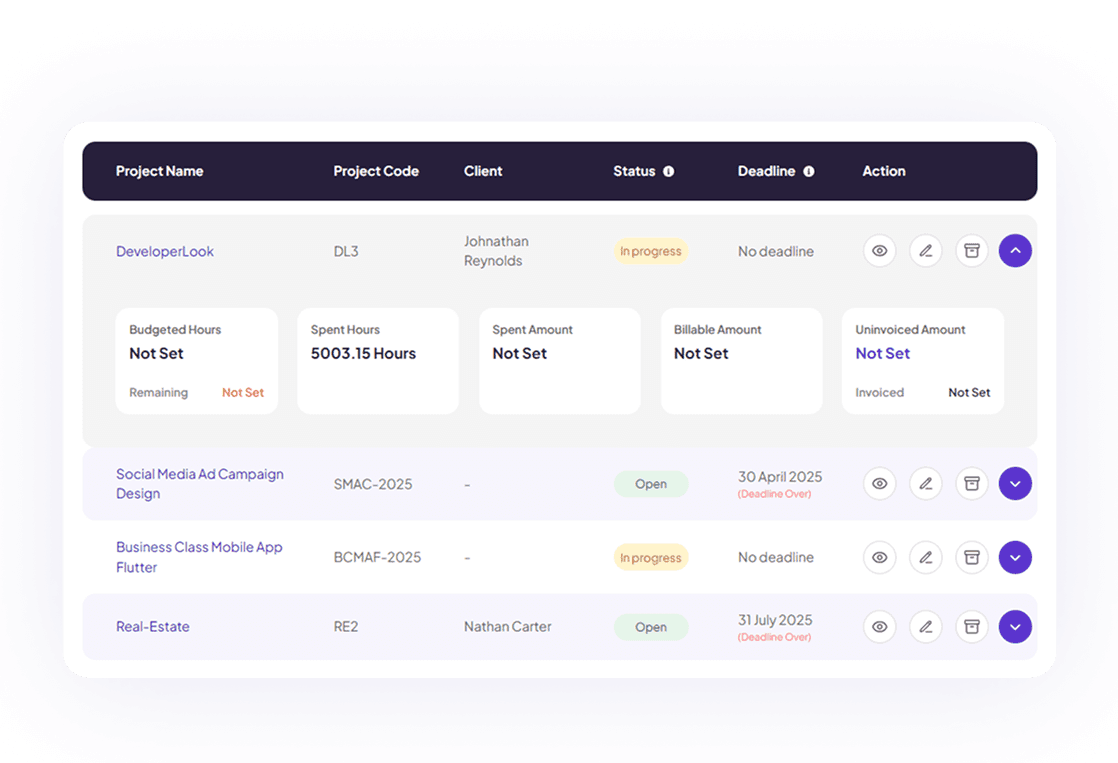This screenshot has height=763, width=1118.
Task: Click the Open status badge on Real-Estate
Action: pyautogui.click(x=651, y=627)
